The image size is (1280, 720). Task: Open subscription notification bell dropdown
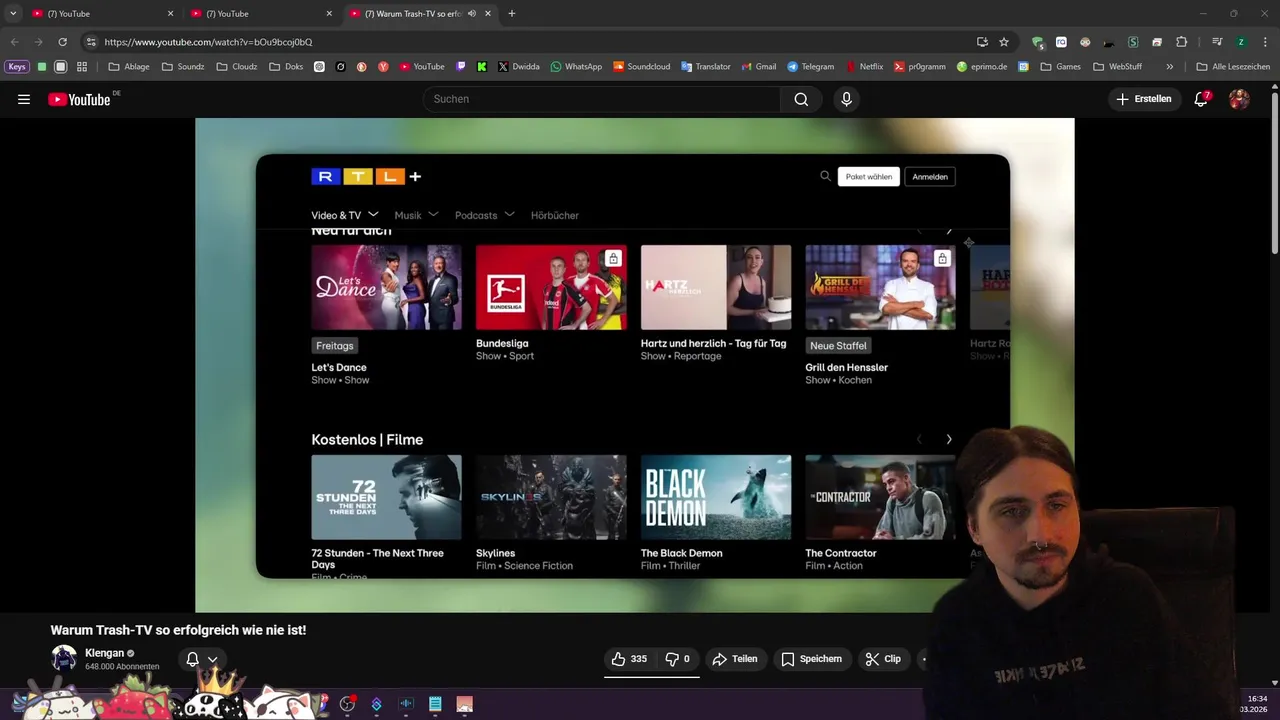[x=202, y=659]
